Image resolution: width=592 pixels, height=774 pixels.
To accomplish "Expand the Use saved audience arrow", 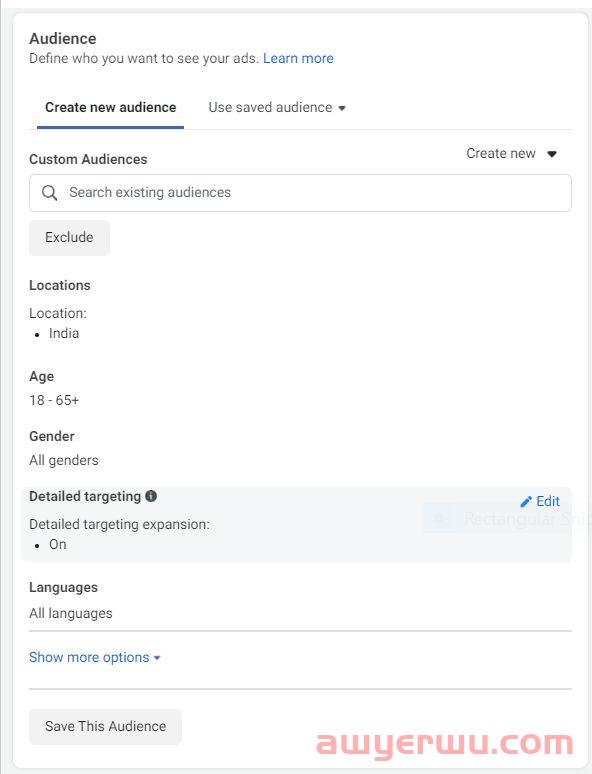I will (342, 108).
